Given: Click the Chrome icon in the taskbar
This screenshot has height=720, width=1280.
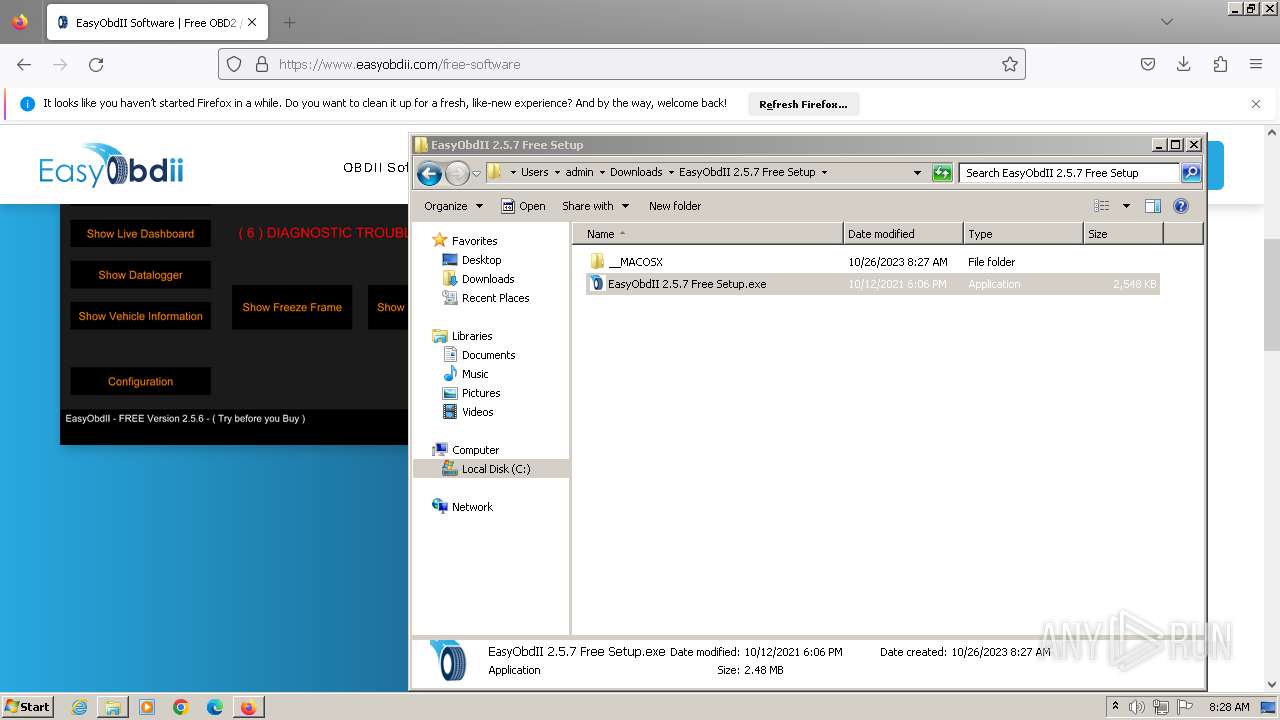Looking at the screenshot, I should point(181,707).
